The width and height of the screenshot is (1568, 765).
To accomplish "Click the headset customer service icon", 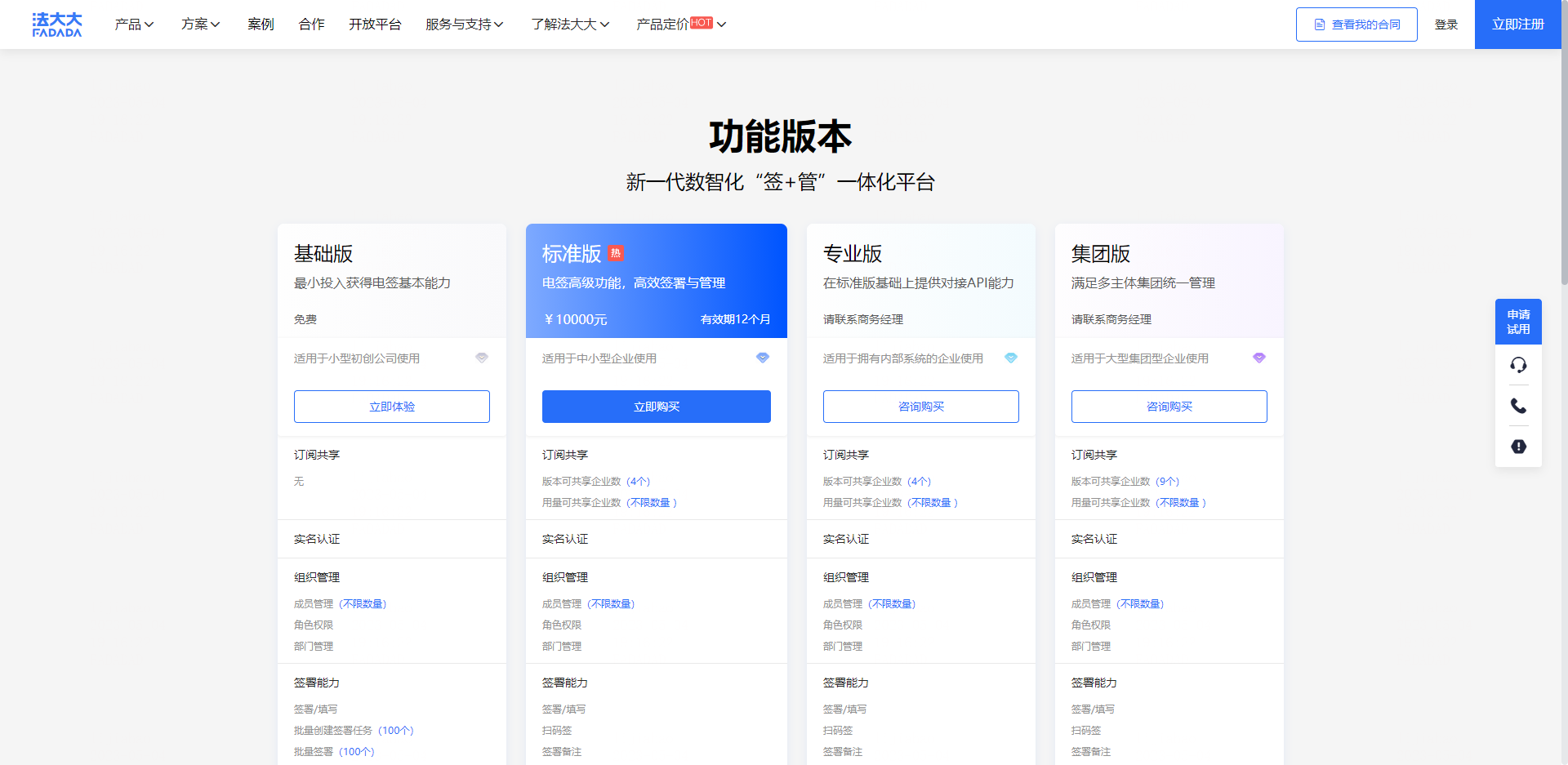I will pyautogui.click(x=1518, y=364).
